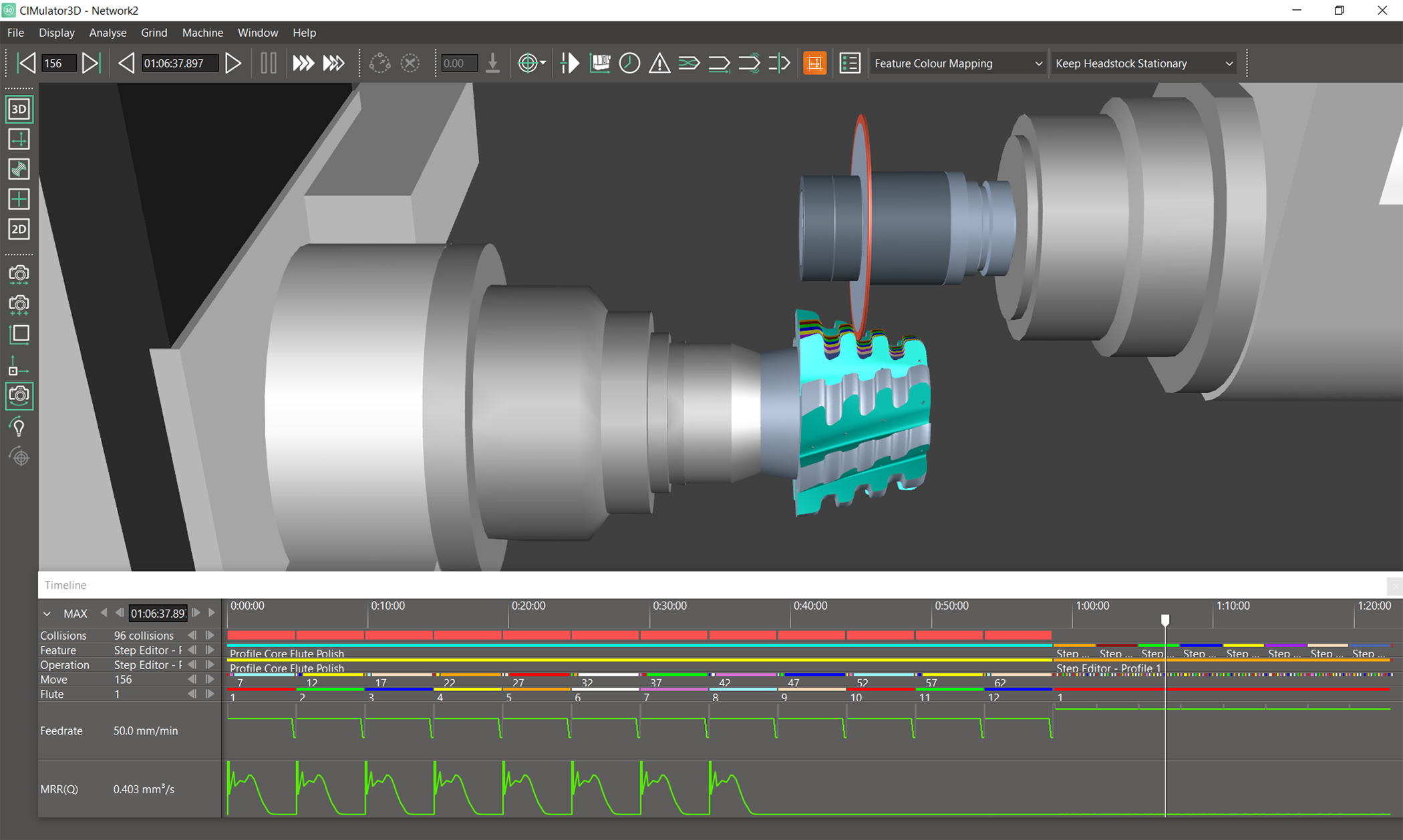
Task: Click the camera capture icon in the sidebar
Action: [x=19, y=274]
